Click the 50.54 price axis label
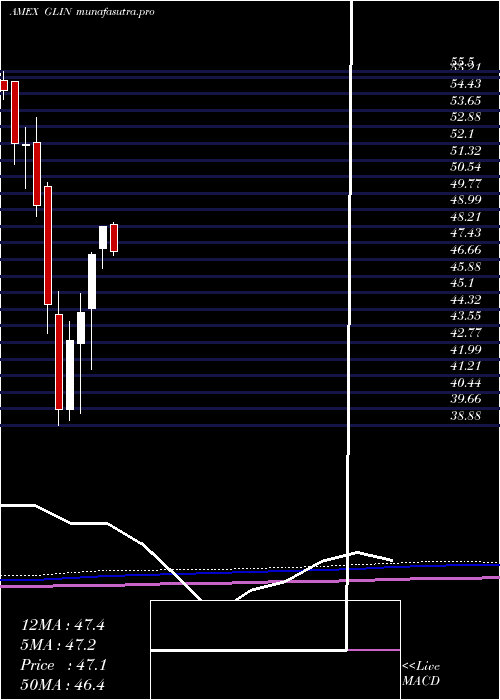Screen dimensions: 500x700 pyautogui.click(x=465, y=167)
